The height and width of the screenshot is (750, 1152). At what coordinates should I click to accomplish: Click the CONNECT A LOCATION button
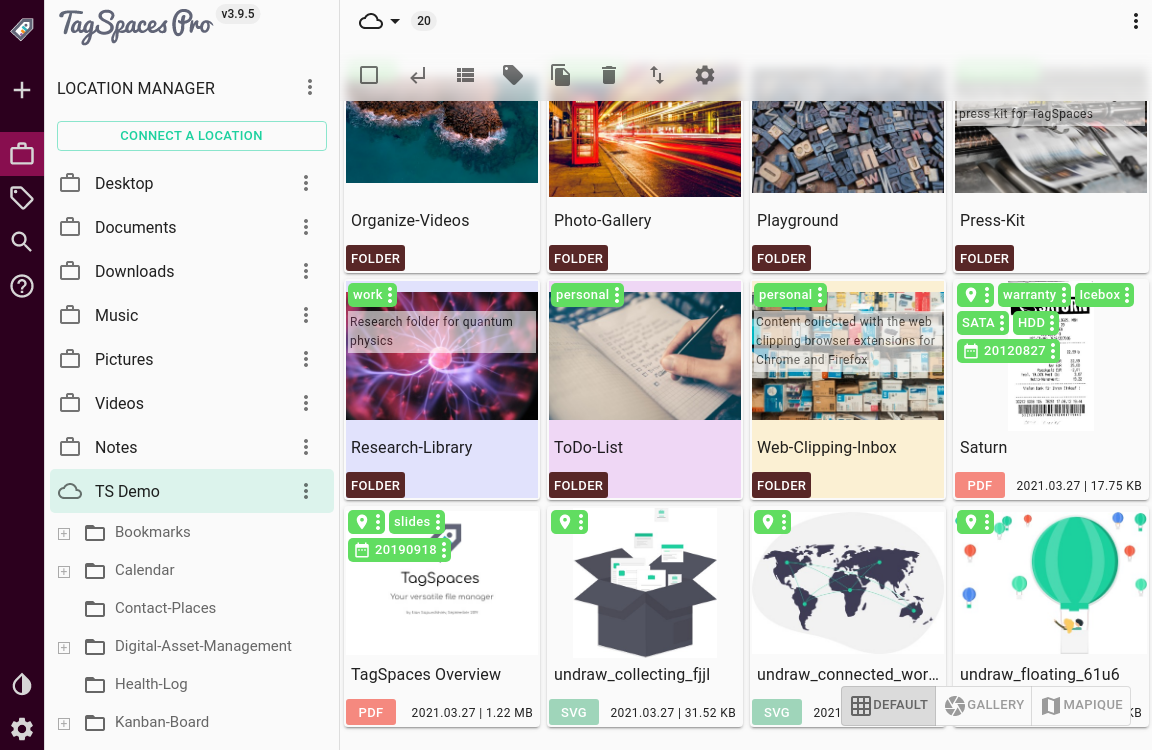point(191,135)
